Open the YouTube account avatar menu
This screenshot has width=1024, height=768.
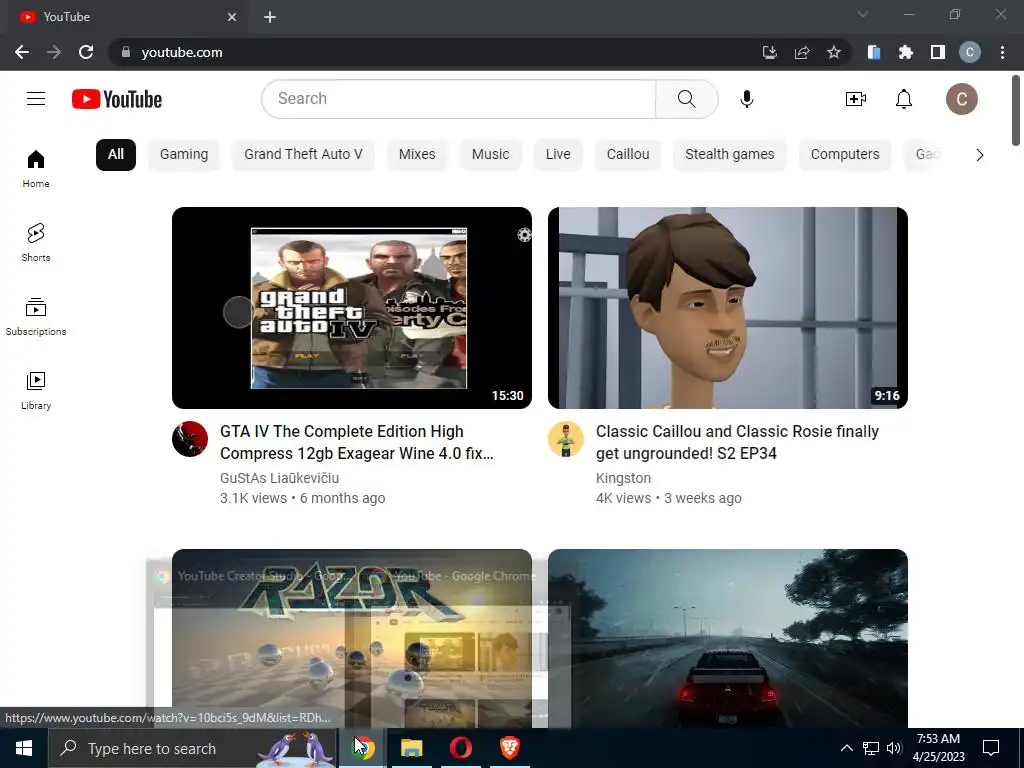[x=961, y=99]
